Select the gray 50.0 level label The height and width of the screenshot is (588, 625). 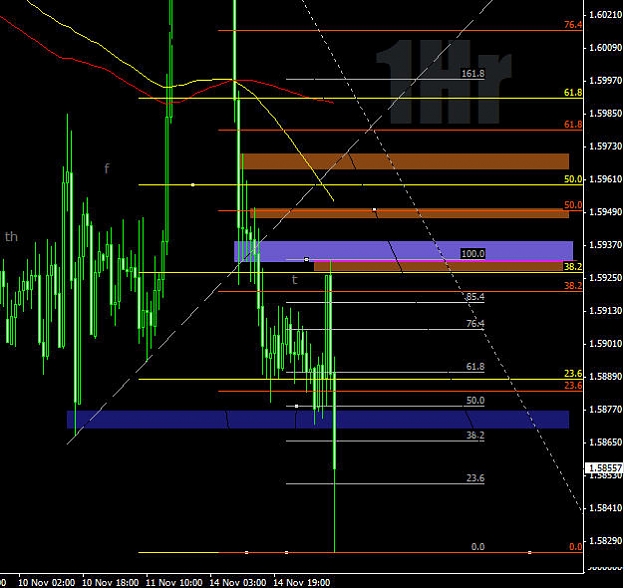coord(475,400)
